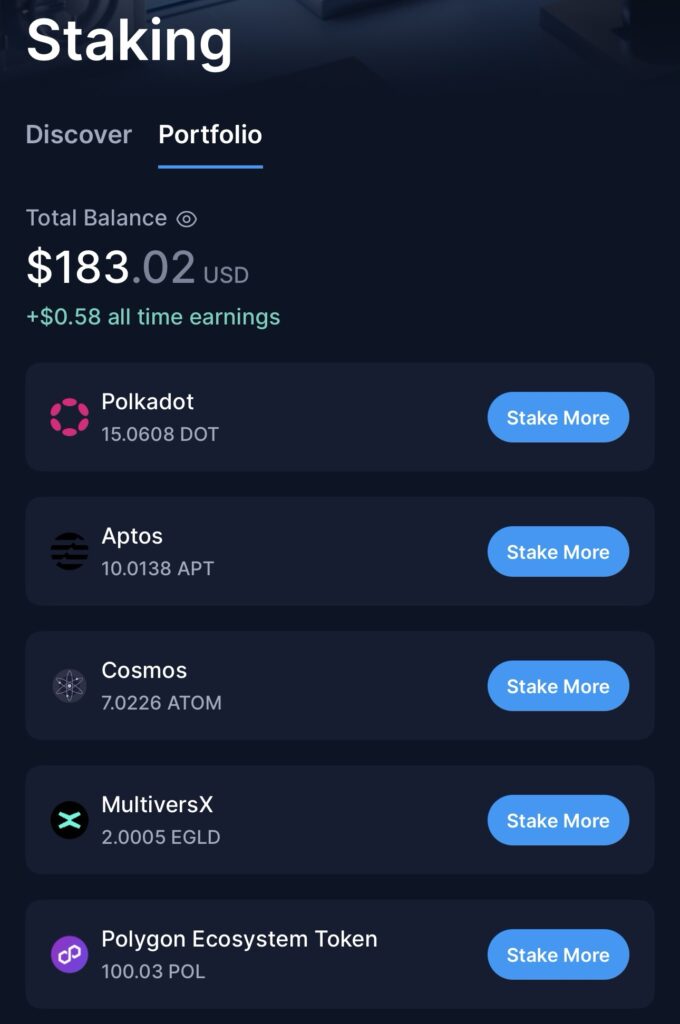Tap the all time earnings text

tap(153, 317)
